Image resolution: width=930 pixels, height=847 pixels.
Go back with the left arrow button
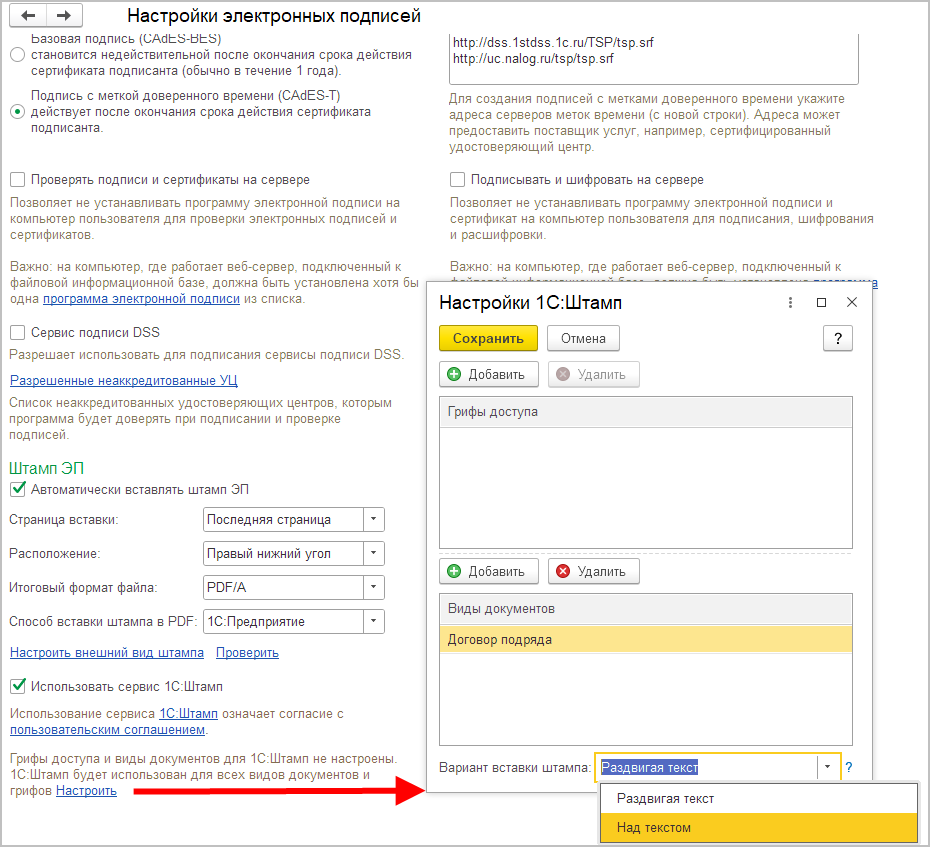coord(28,15)
